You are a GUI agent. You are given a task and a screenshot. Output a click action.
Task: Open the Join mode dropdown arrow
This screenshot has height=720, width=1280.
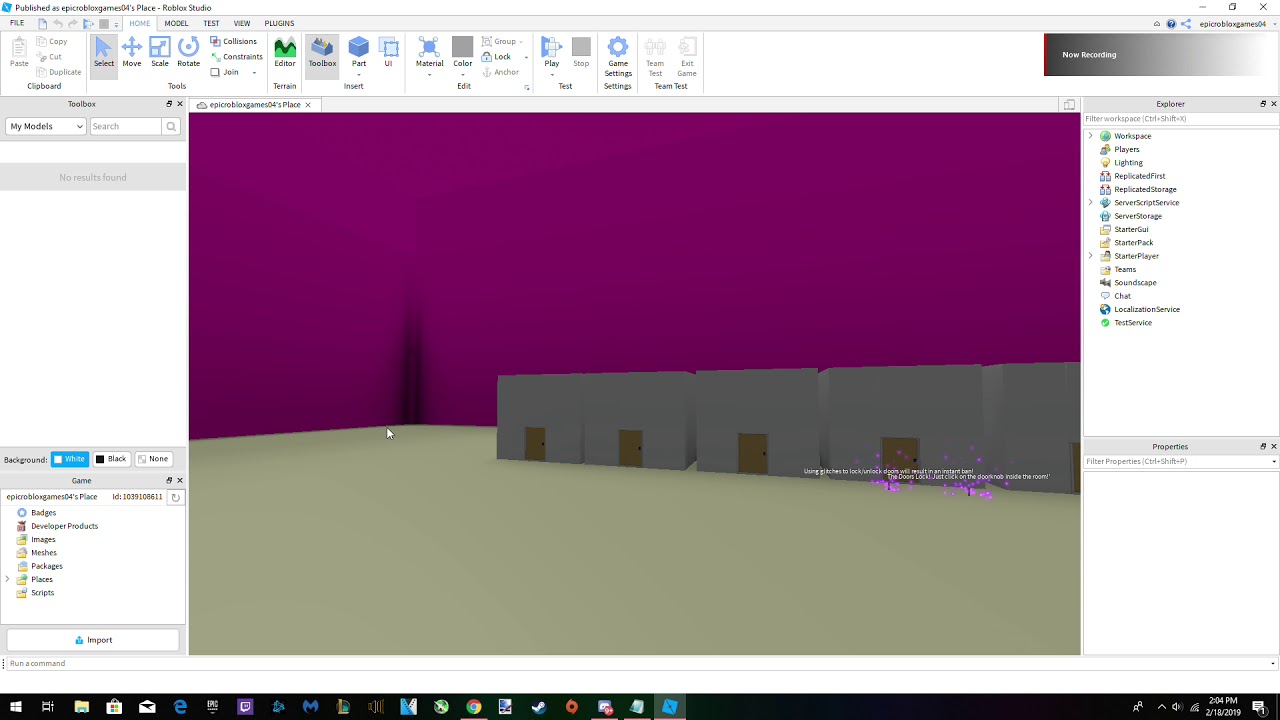tap(254, 72)
